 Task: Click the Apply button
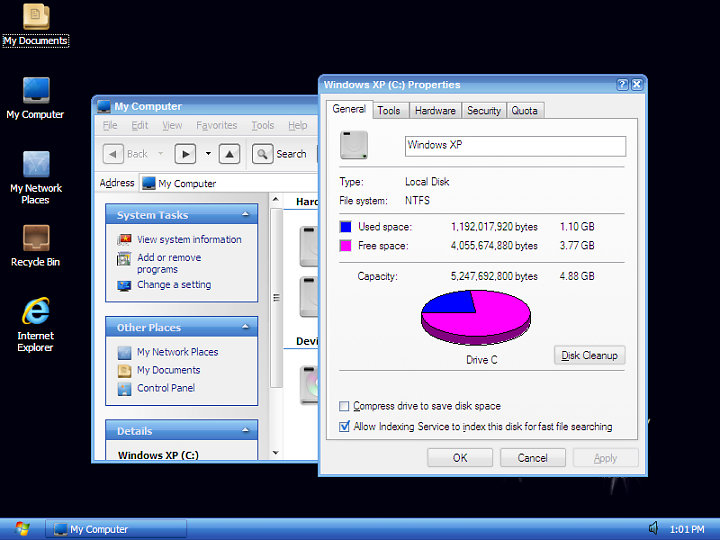click(605, 458)
